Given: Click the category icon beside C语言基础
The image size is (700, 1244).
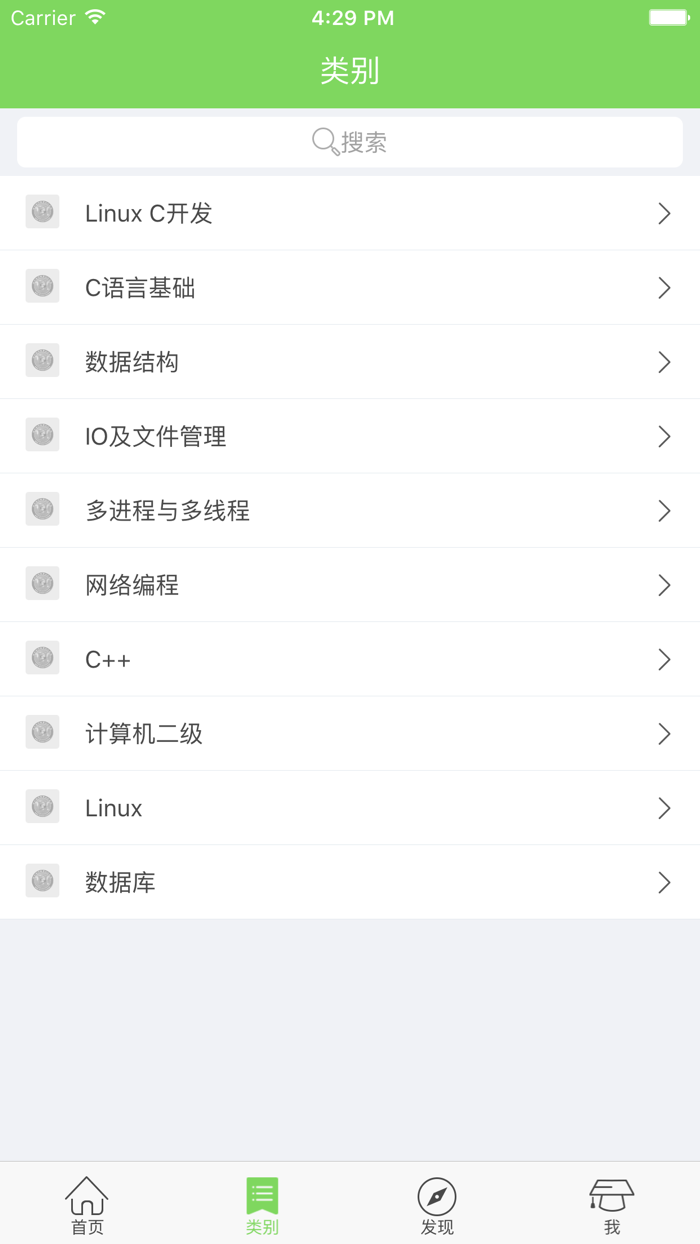Looking at the screenshot, I should coord(42,286).
